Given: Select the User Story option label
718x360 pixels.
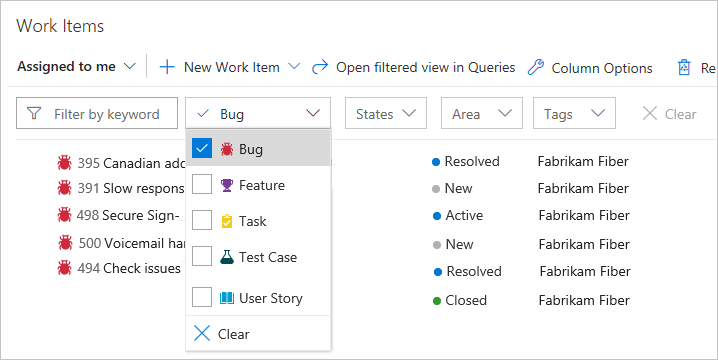Looking at the screenshot, I should tap(271, 298).
